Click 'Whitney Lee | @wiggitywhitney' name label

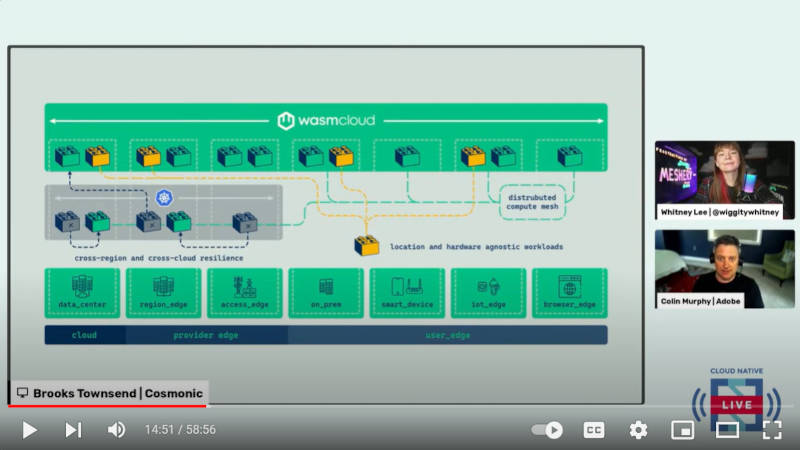(x=720, y=212)
